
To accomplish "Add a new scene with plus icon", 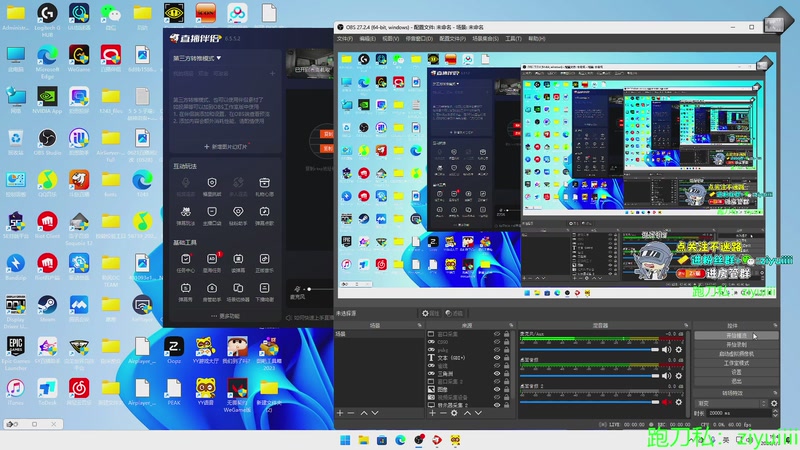I will coord(340,413).
